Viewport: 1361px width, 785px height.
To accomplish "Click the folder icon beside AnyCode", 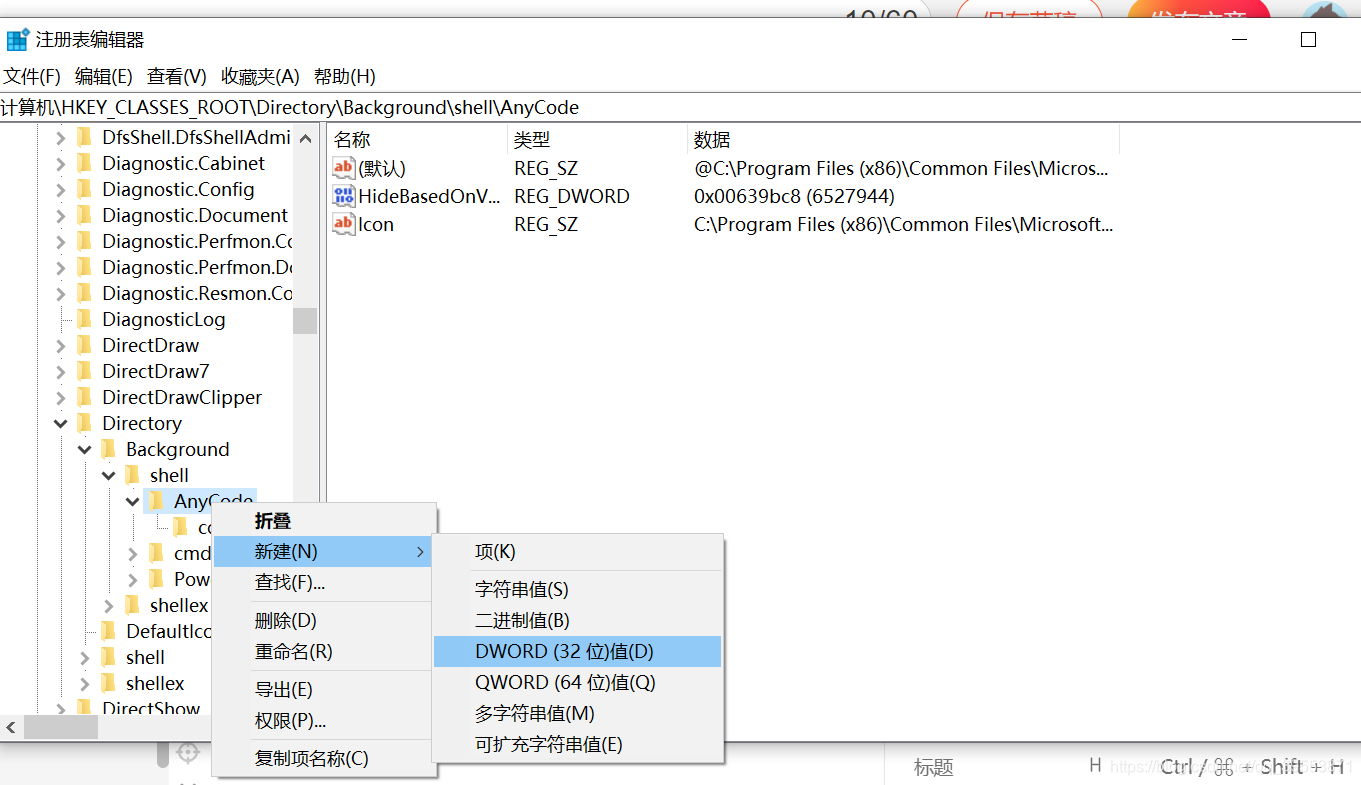I will [157, 501].
